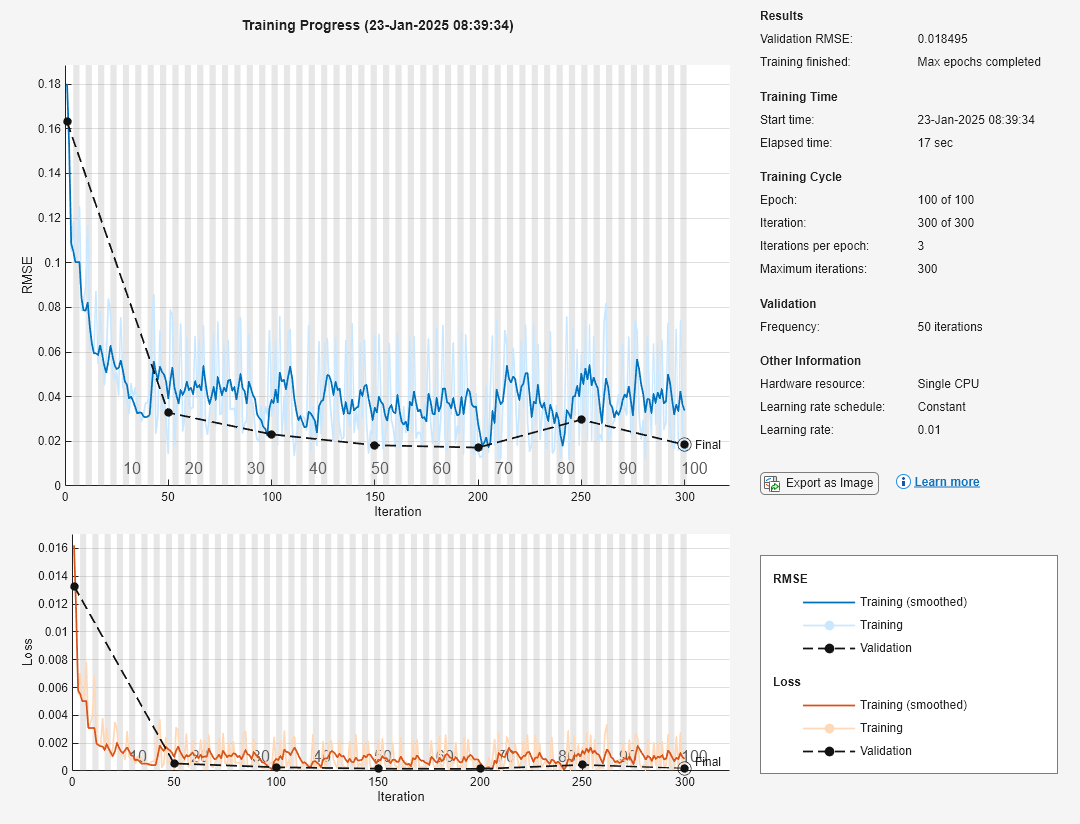
Task: Click the Loss Validation legend marker
Action: [x=829, y=751]
